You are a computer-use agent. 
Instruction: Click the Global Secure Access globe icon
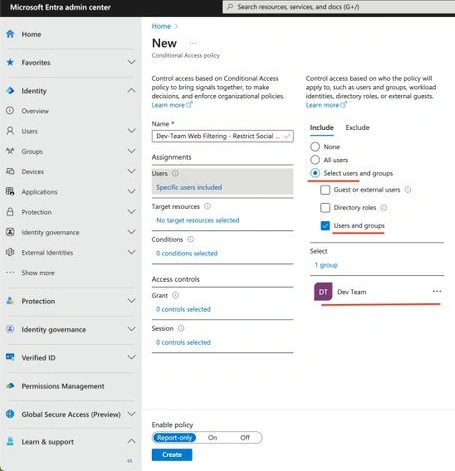point(10,414)
